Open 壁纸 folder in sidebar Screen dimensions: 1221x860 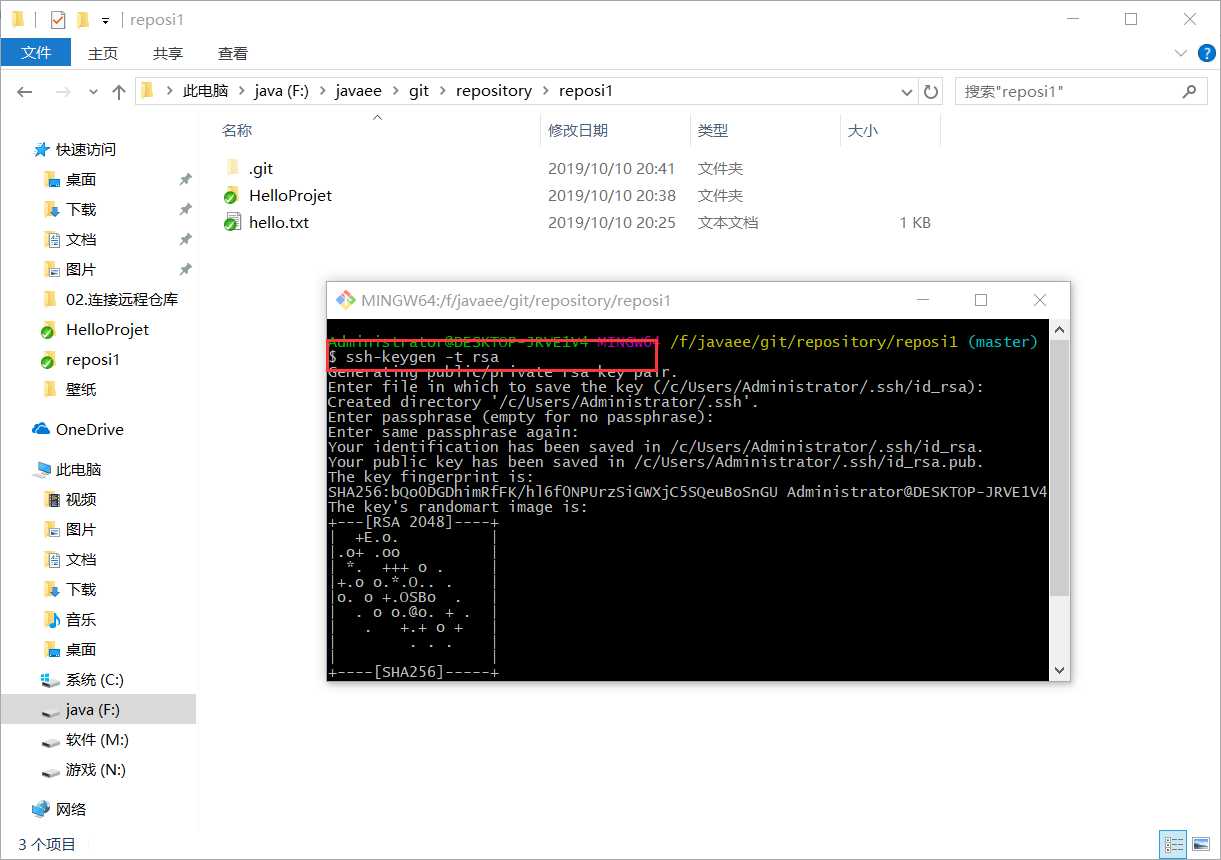(81, 389)
